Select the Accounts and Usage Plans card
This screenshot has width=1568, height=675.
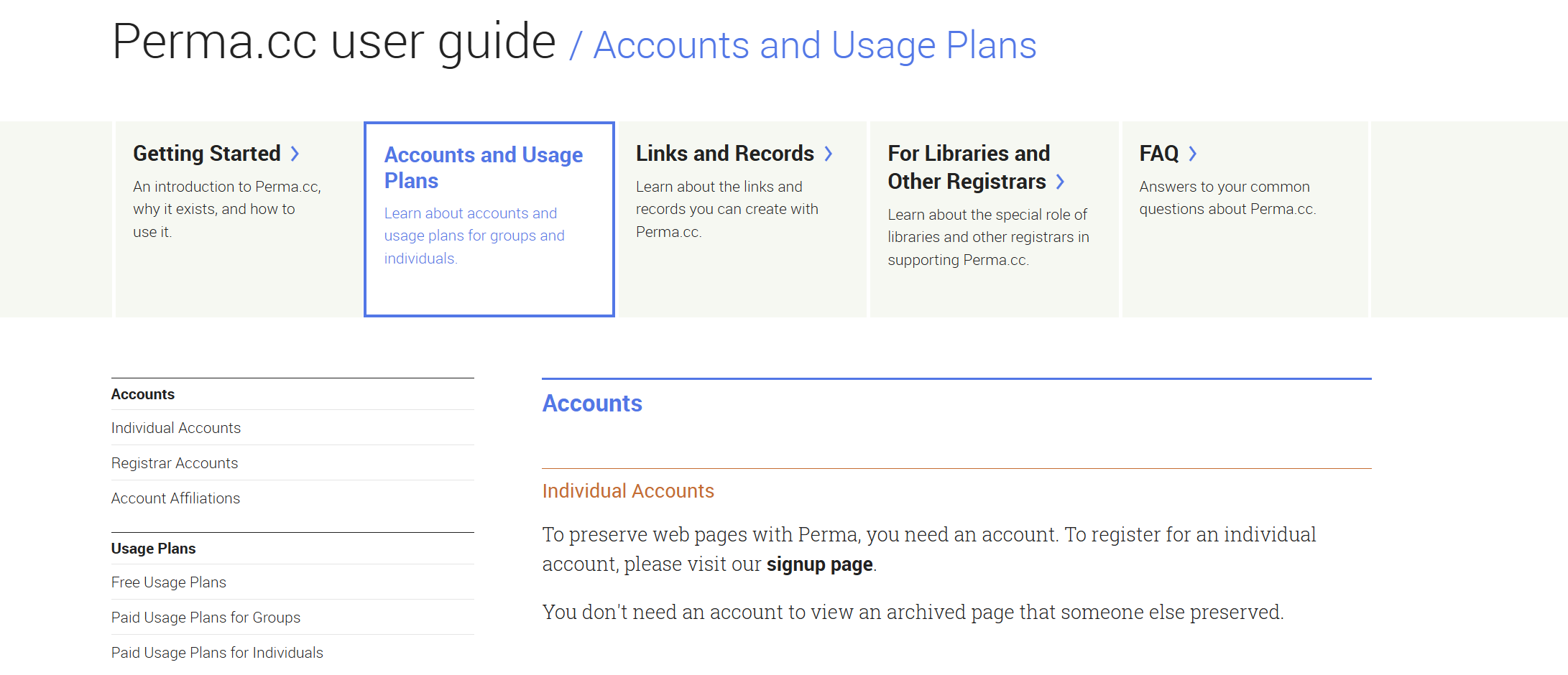coord(489,219)
